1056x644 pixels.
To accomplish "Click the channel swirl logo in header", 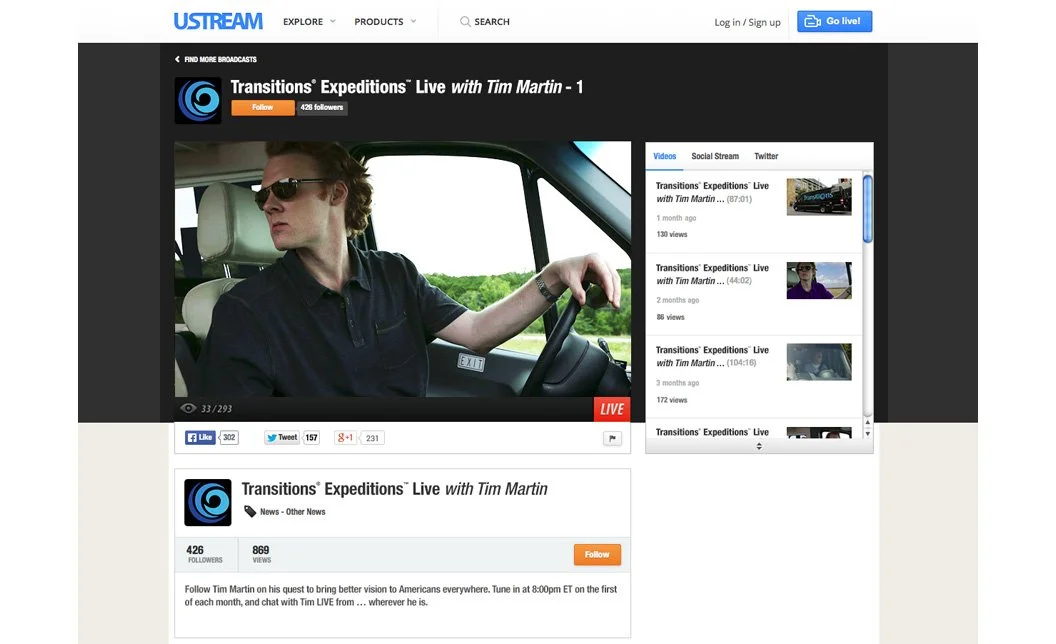I will 198,100.
